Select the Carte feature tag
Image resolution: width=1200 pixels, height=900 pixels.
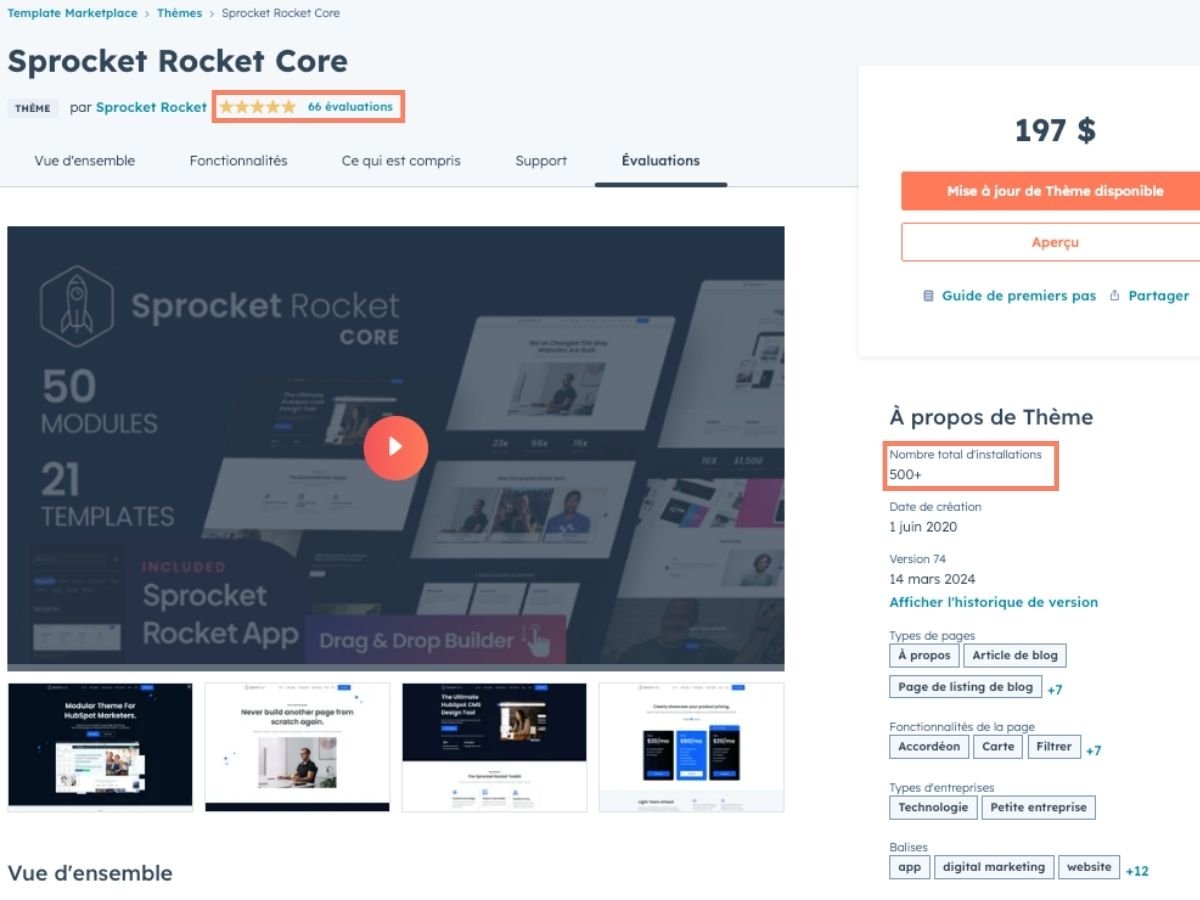point(998,747)
